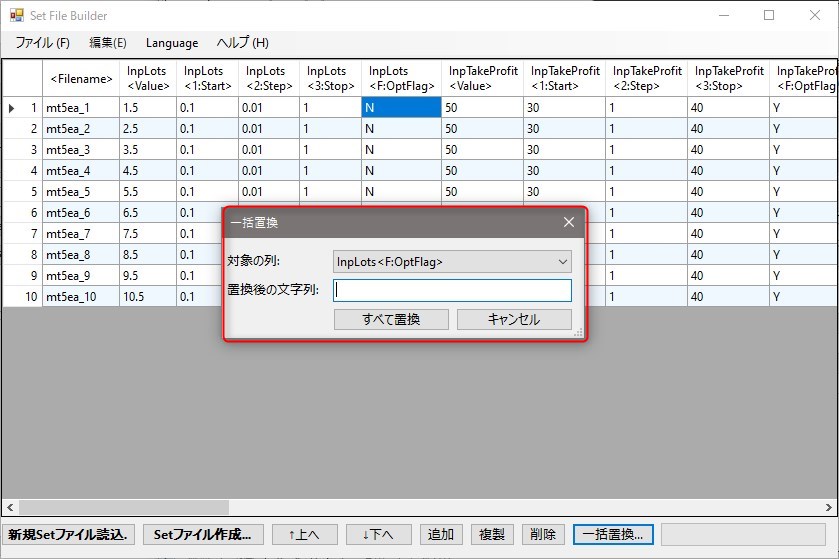Select the InpTakeProfit <1:Start> column header
Screen dimensions: 839x559
(565, 78)
